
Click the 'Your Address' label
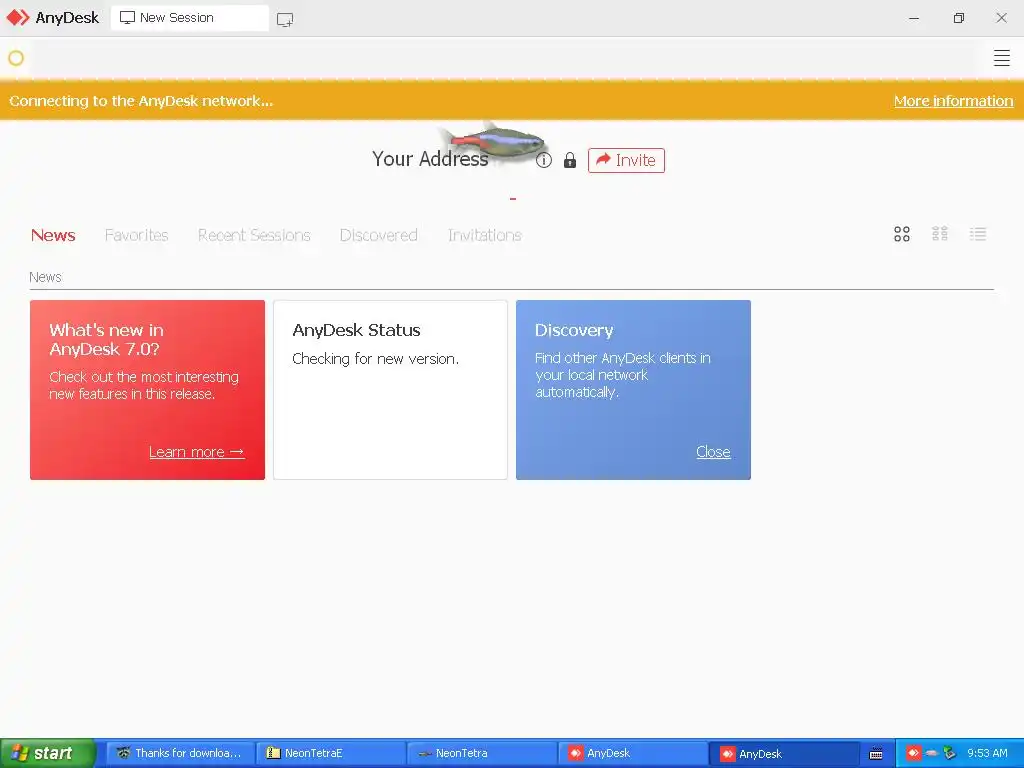coord(430,159)
